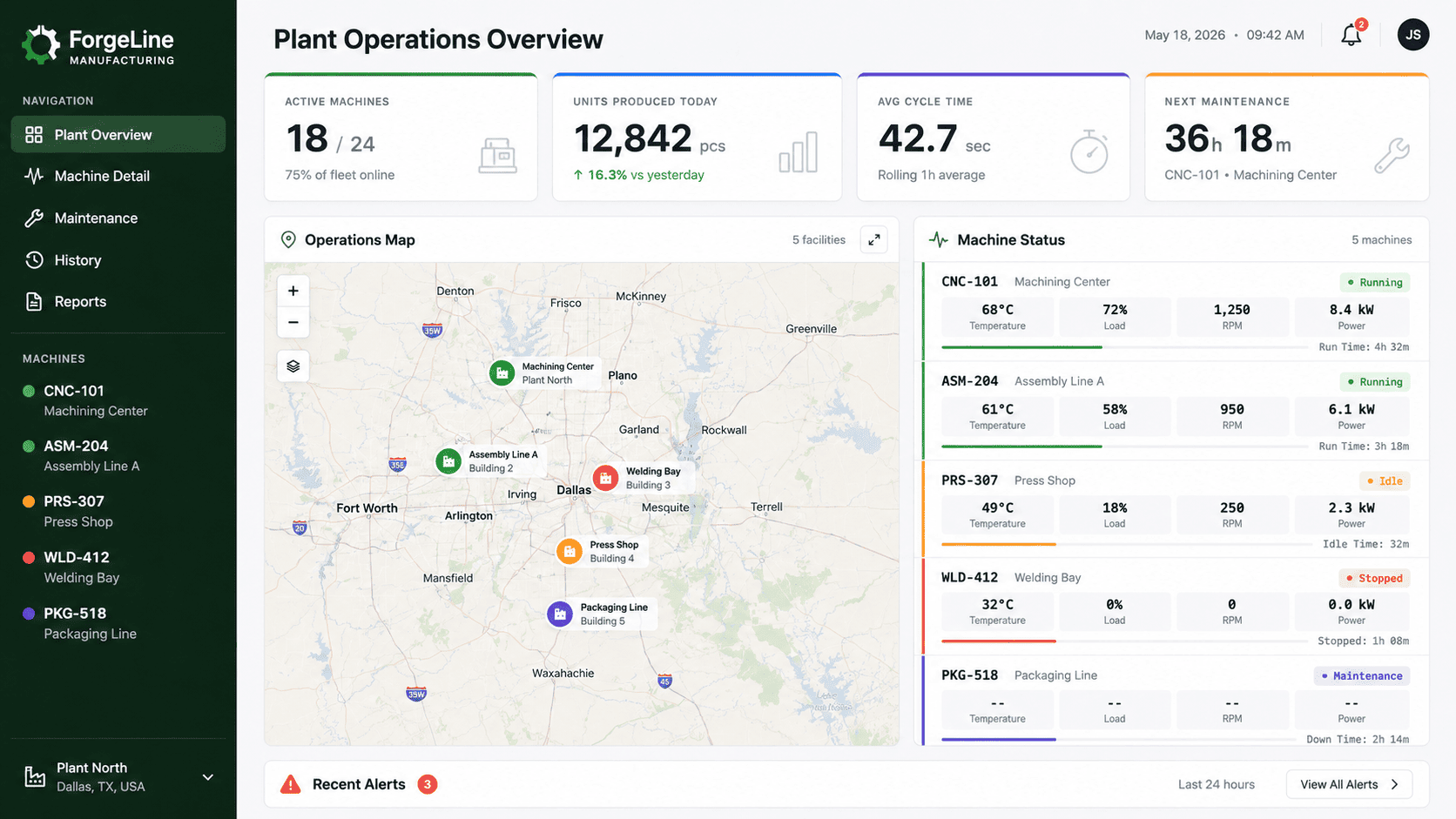Navigate to History
This screenshot has height=819, width=1456.
(118, 260)
